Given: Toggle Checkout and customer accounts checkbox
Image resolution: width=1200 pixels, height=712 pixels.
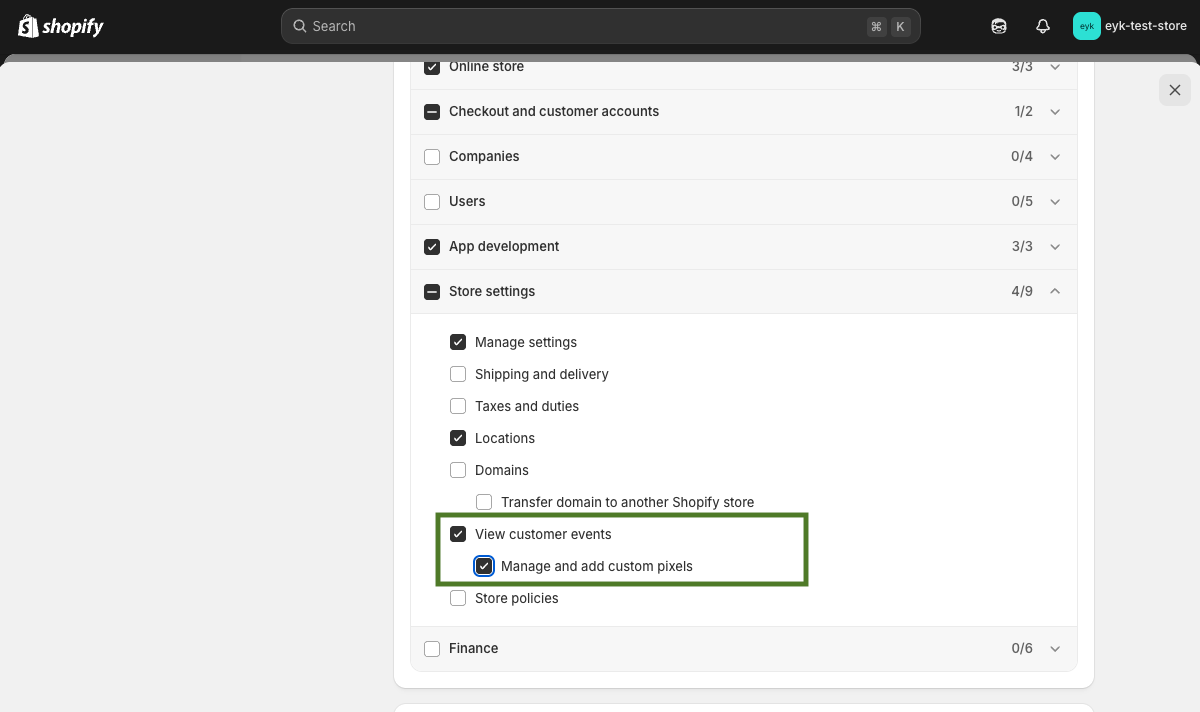Looking at the screenshot, I should click(x=432, y=112).
